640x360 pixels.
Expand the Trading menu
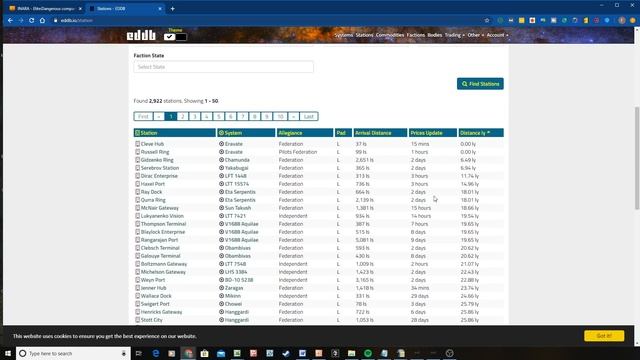click(454, 35)
